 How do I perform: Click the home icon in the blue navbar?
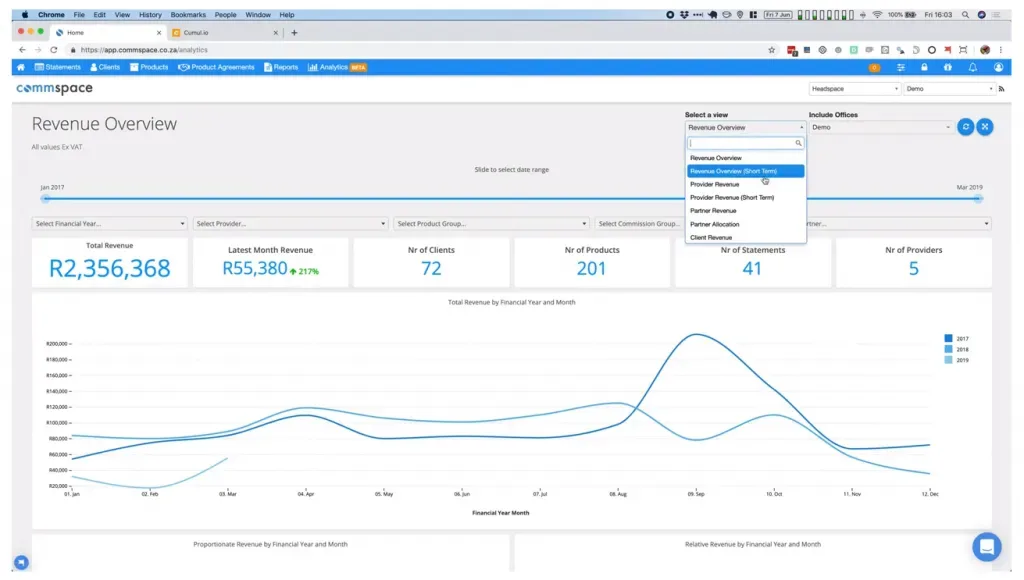pos(21,67)
